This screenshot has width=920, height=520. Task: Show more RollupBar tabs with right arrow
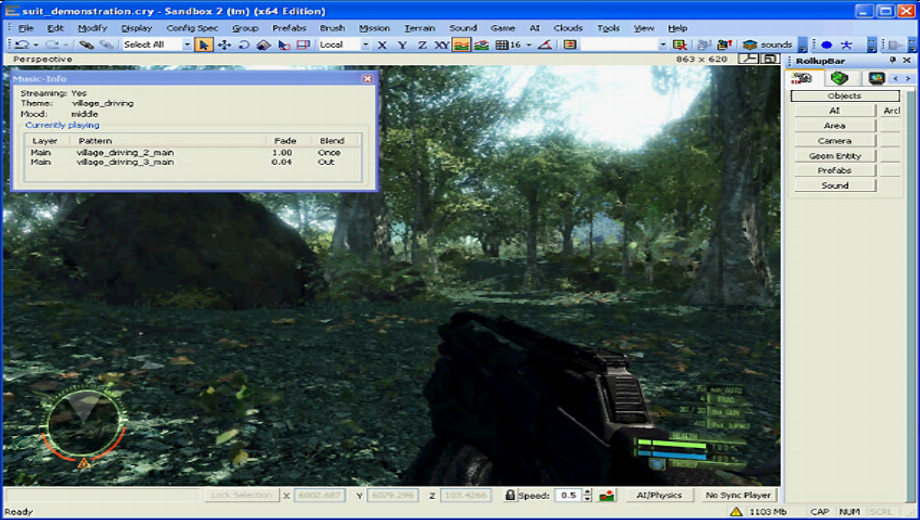click(x=908, y=79)
